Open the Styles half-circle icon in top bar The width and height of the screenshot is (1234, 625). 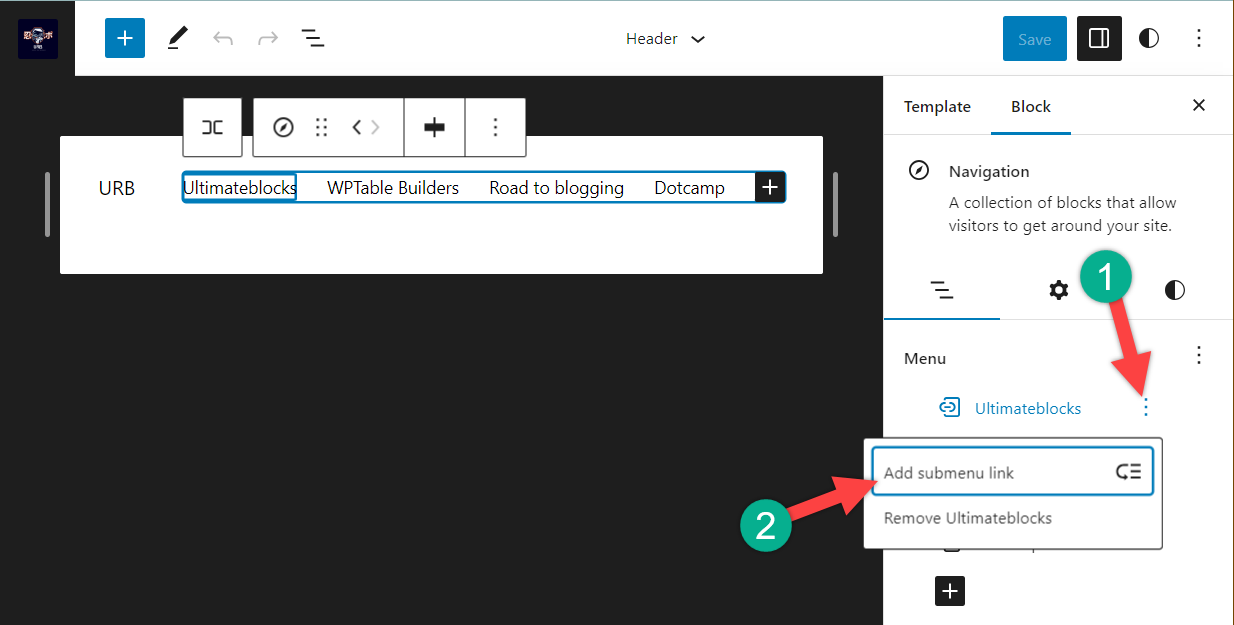coord(1149,38)
